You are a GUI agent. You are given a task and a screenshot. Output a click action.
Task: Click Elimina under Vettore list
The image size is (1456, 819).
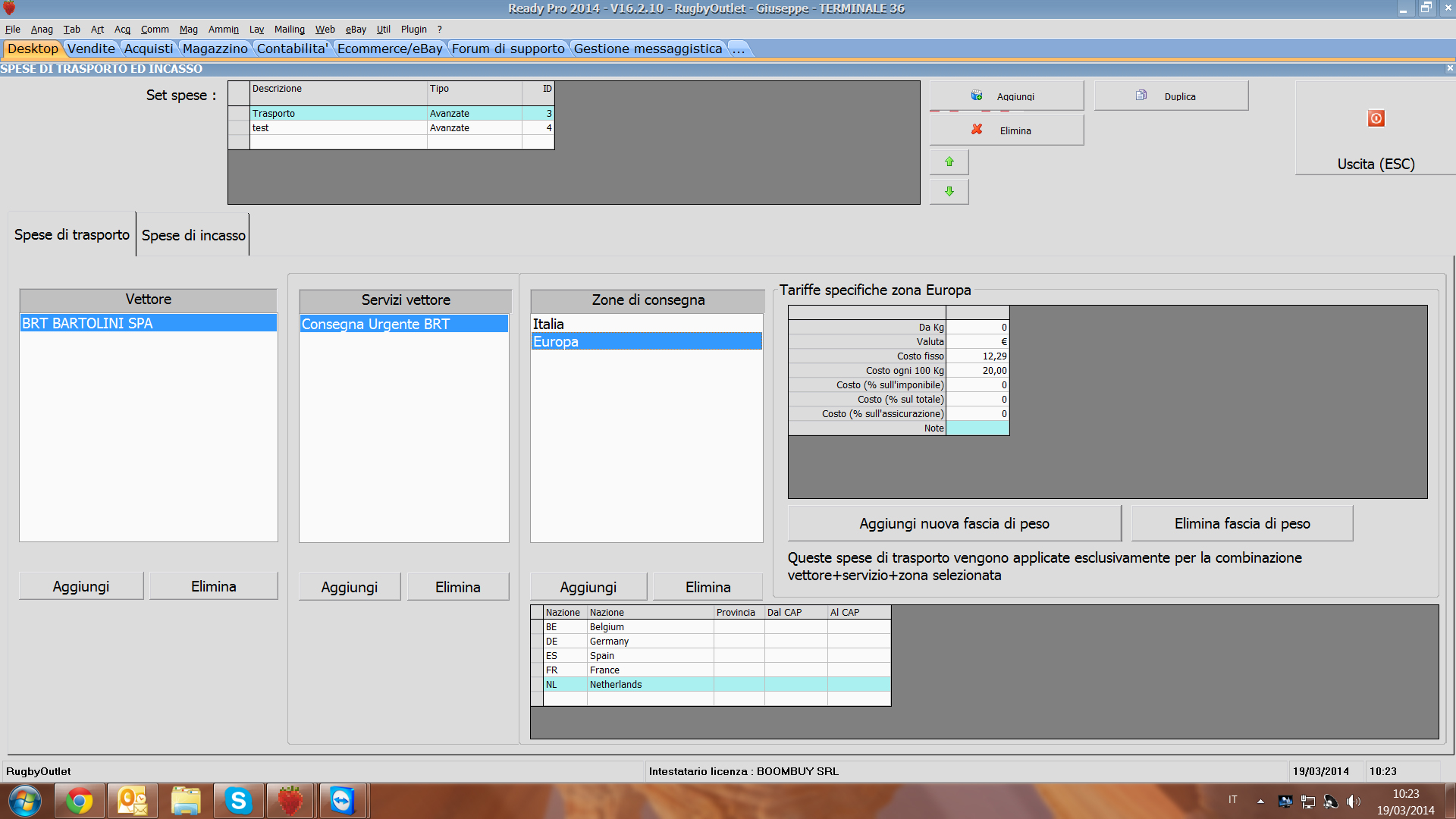click(214, 586)
